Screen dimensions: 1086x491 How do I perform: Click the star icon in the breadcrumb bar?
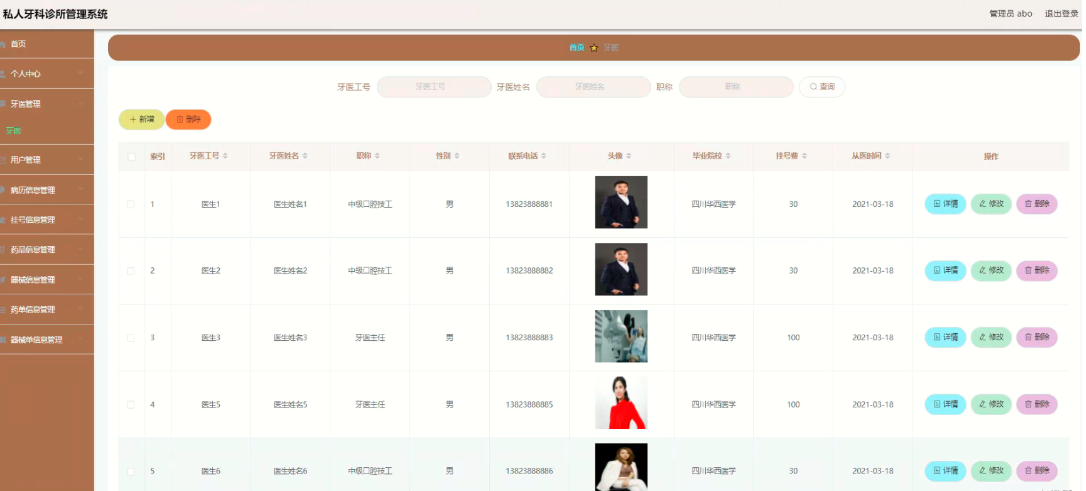click(x=594, y=48)
